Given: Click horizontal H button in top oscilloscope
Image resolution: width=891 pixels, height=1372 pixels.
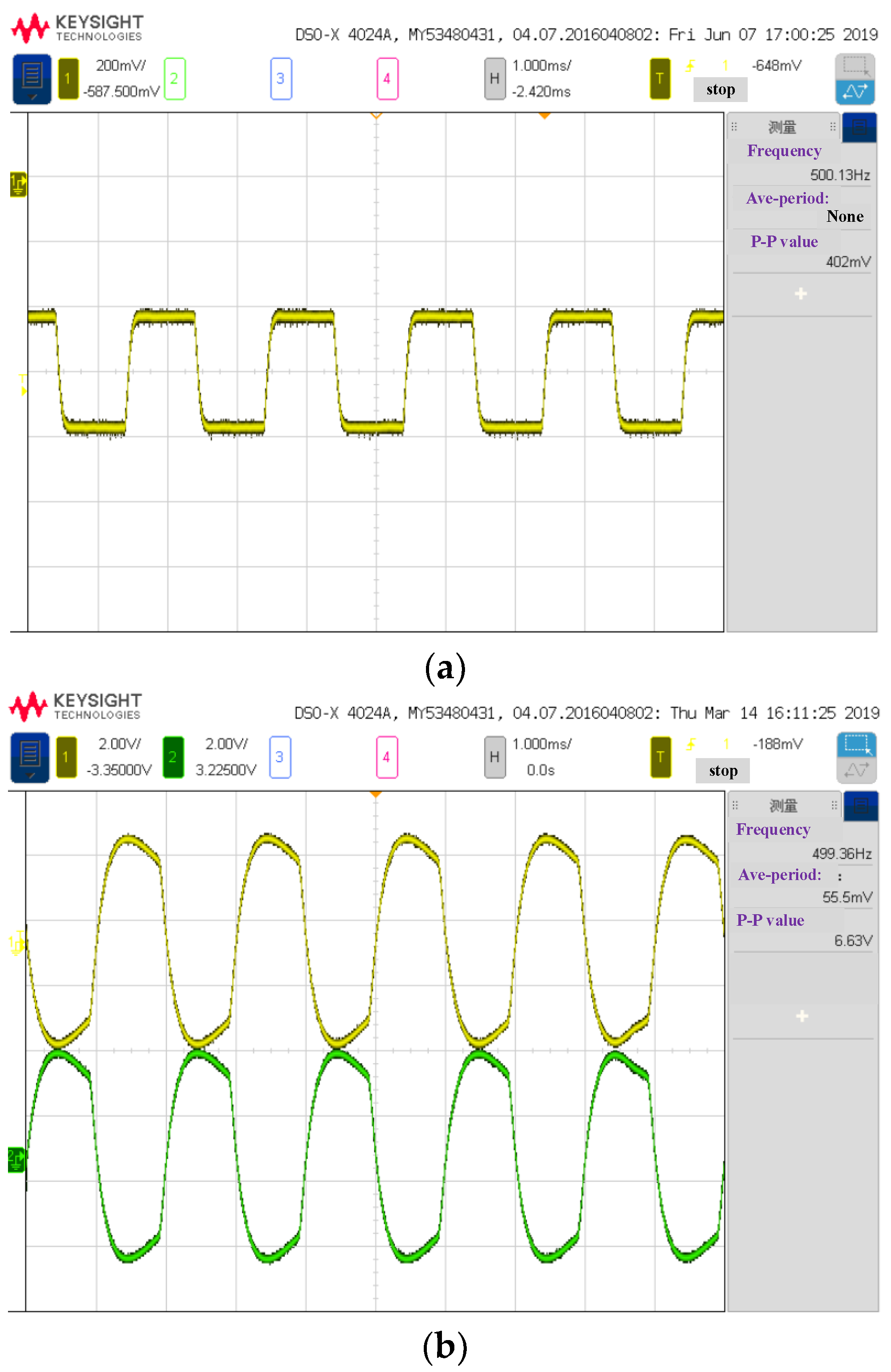Looking at the screenshot, I should 494,79.
